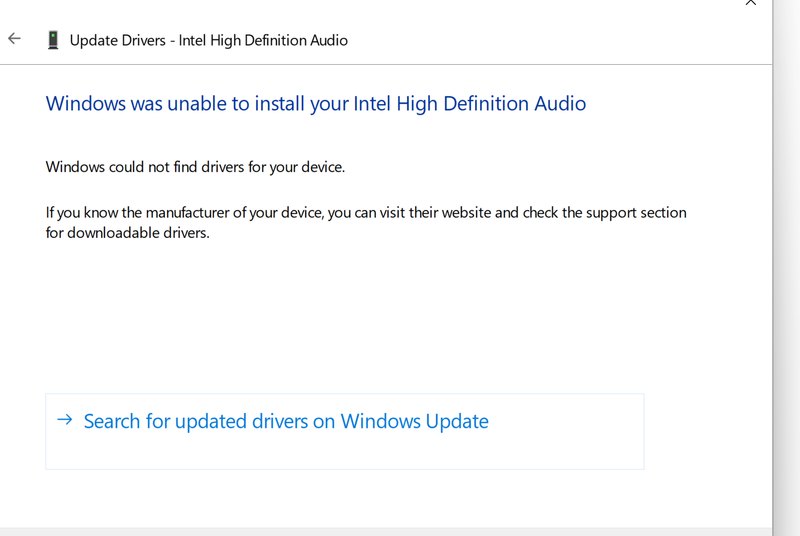Click the back arrow button
Image resolution: width=800 pixels, height=536 pixels.
point(14,39)
